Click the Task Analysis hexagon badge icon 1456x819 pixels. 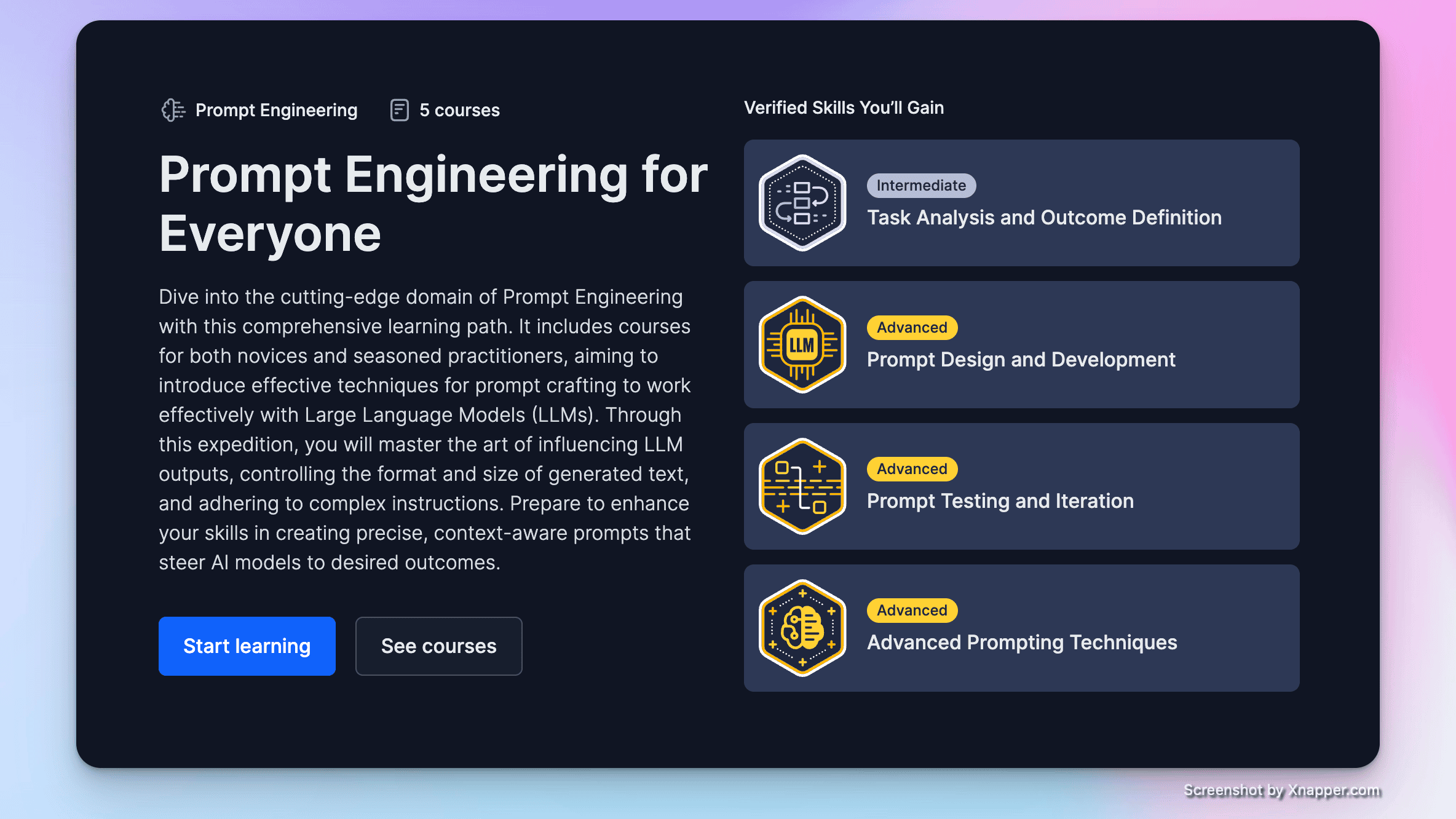coord(802,203)
